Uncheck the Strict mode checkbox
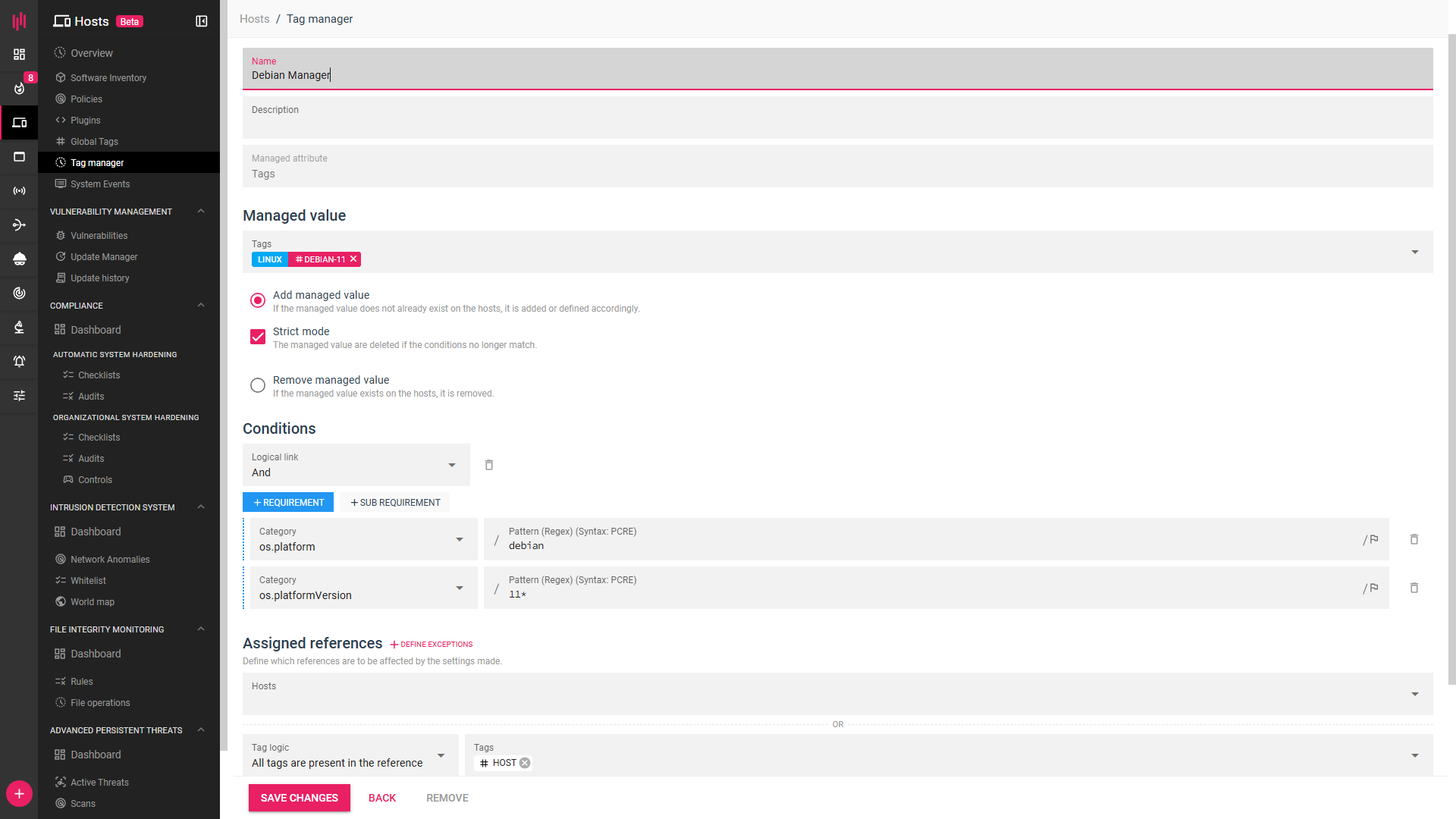1456x819 pixels. [258, 337]
